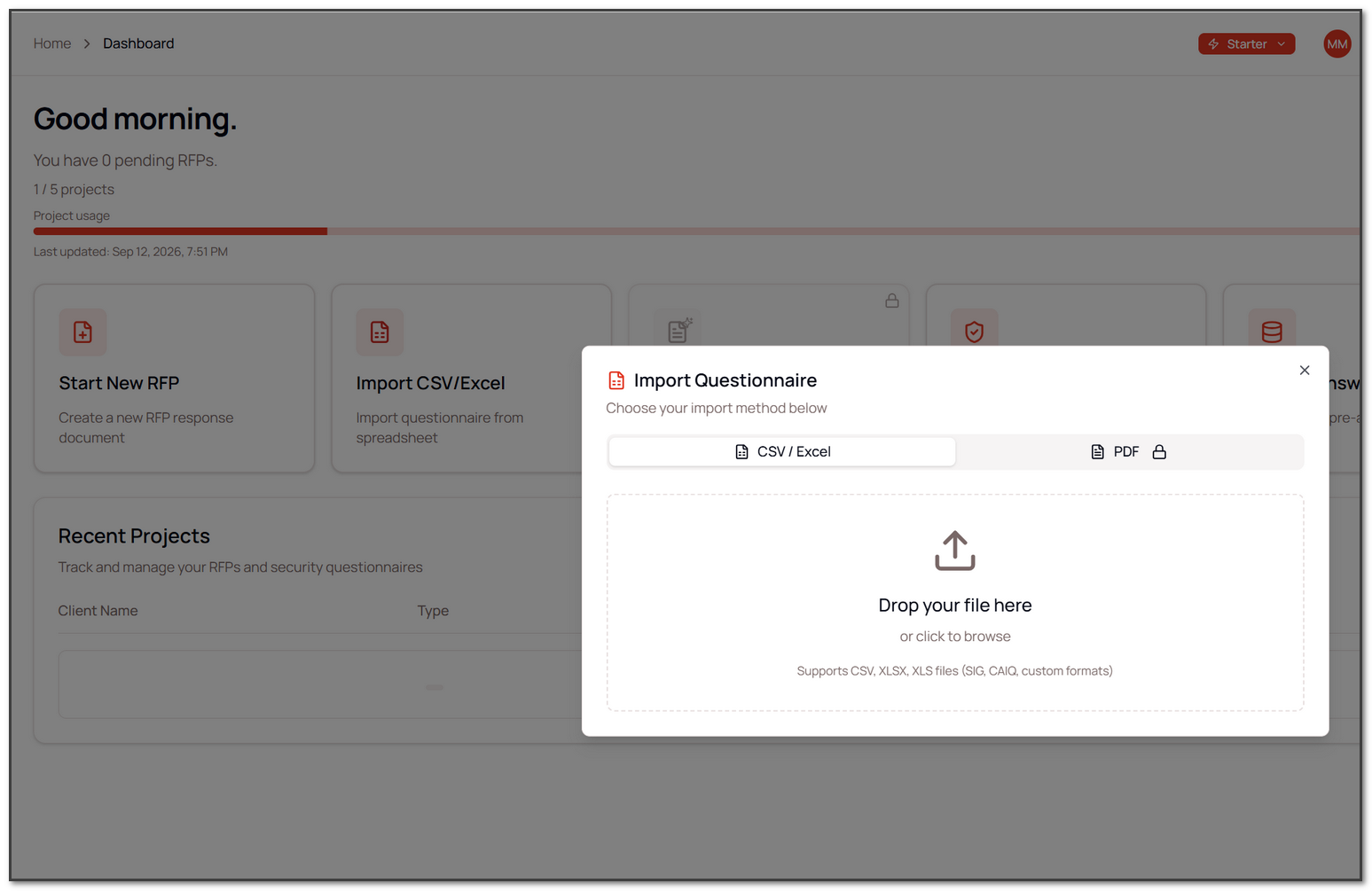Select the CSV / Excel import tab
Screen dimensions: 1372x891
(x=782, y=452)
